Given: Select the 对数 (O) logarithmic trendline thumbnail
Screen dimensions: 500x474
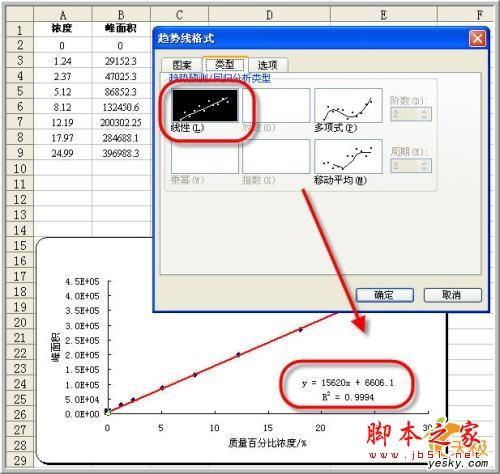Looking at the screenshot, I should click(x=276, y=105).
